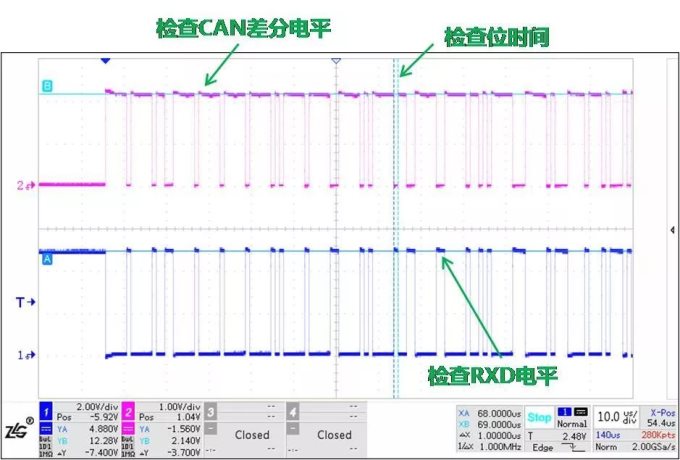Screen dimensions: 680x460
Task: Click channel 4 coupling dash icon
Action: [x=293, y=428]
